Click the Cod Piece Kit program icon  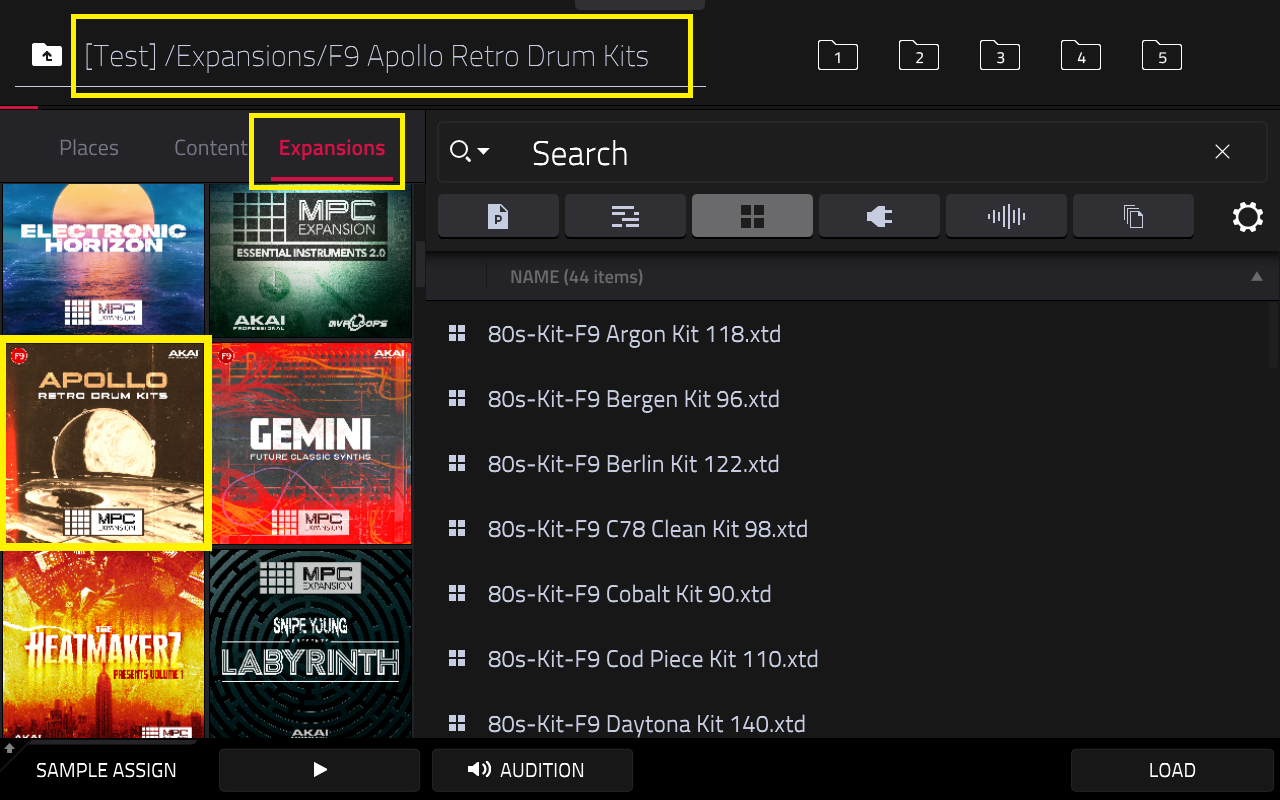[457, 659]
